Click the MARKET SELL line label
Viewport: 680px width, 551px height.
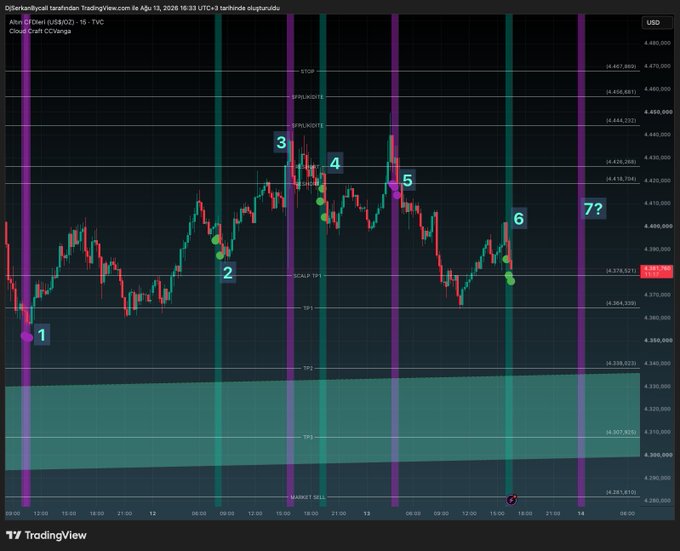pyautogui.click(x=307, y=497)
